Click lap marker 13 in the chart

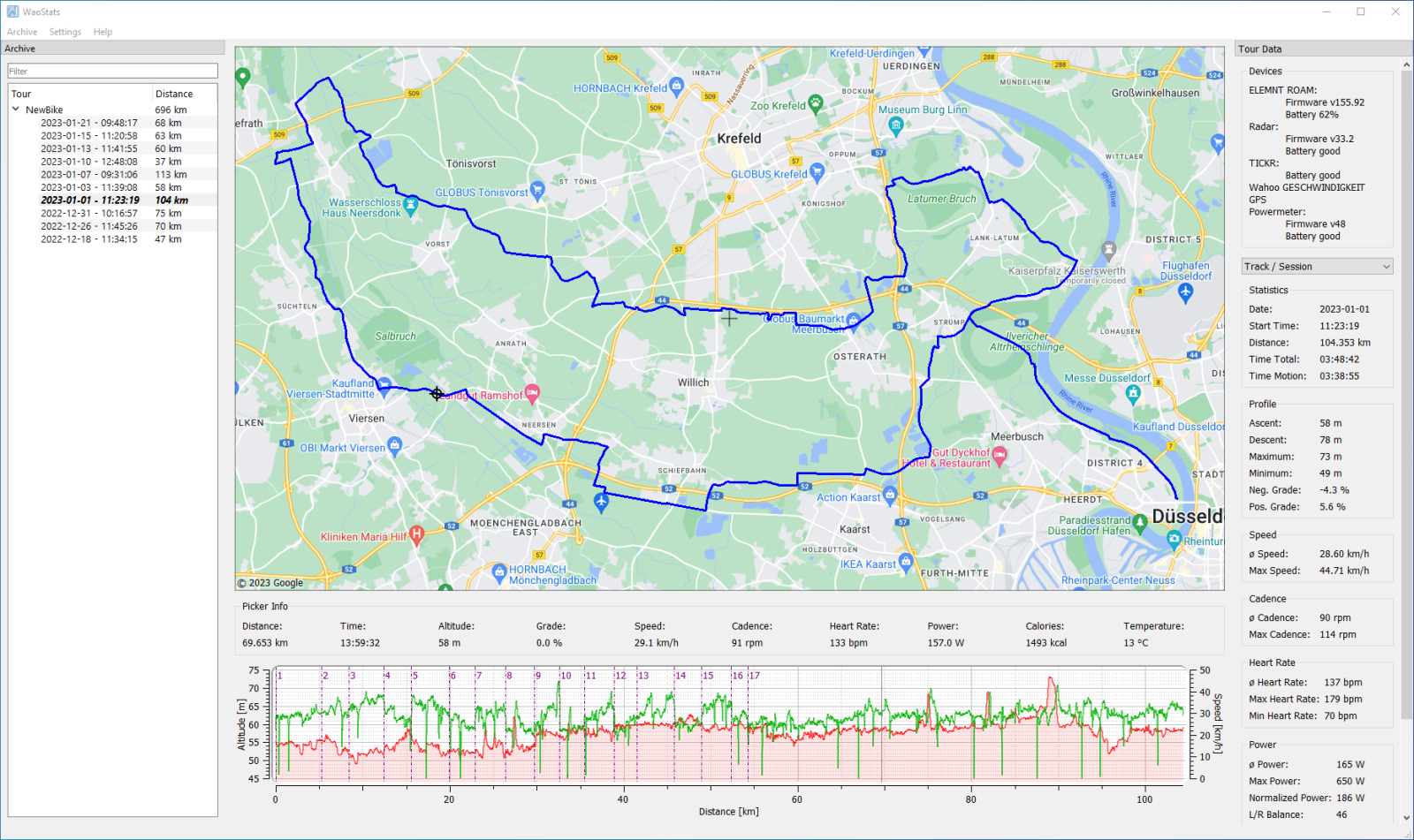coord(643,676)
